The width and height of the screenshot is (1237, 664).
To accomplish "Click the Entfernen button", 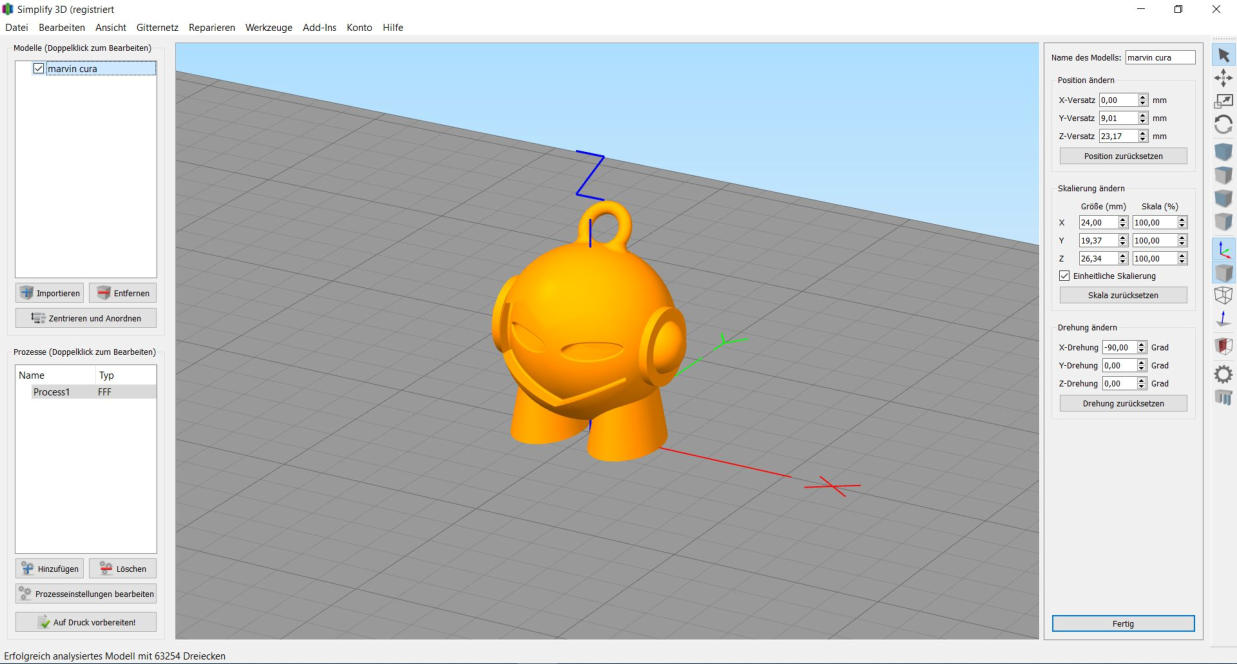I will pyautogui.click(x=123, y=293).
